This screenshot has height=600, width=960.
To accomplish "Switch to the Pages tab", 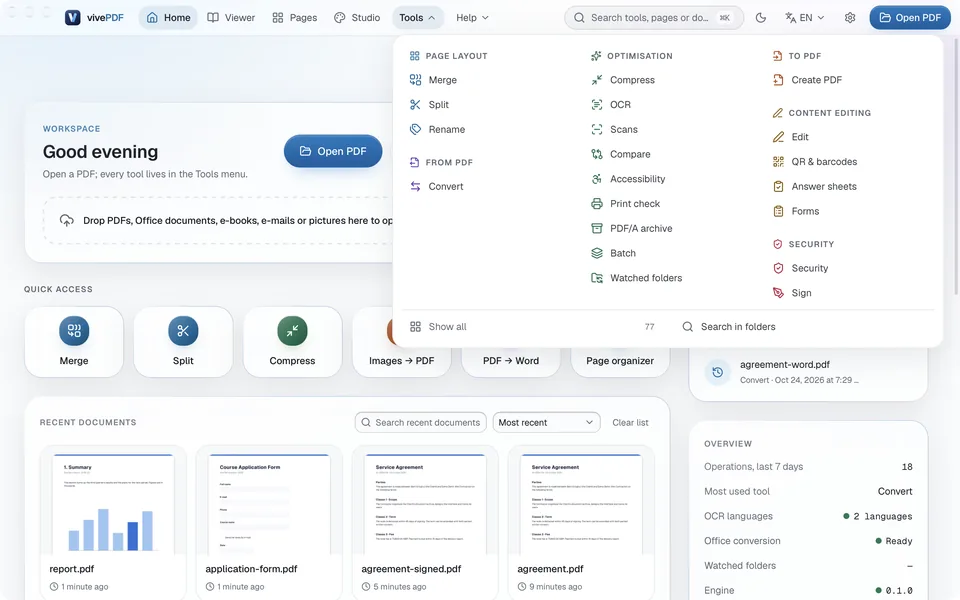I will [x=294, y=18].
